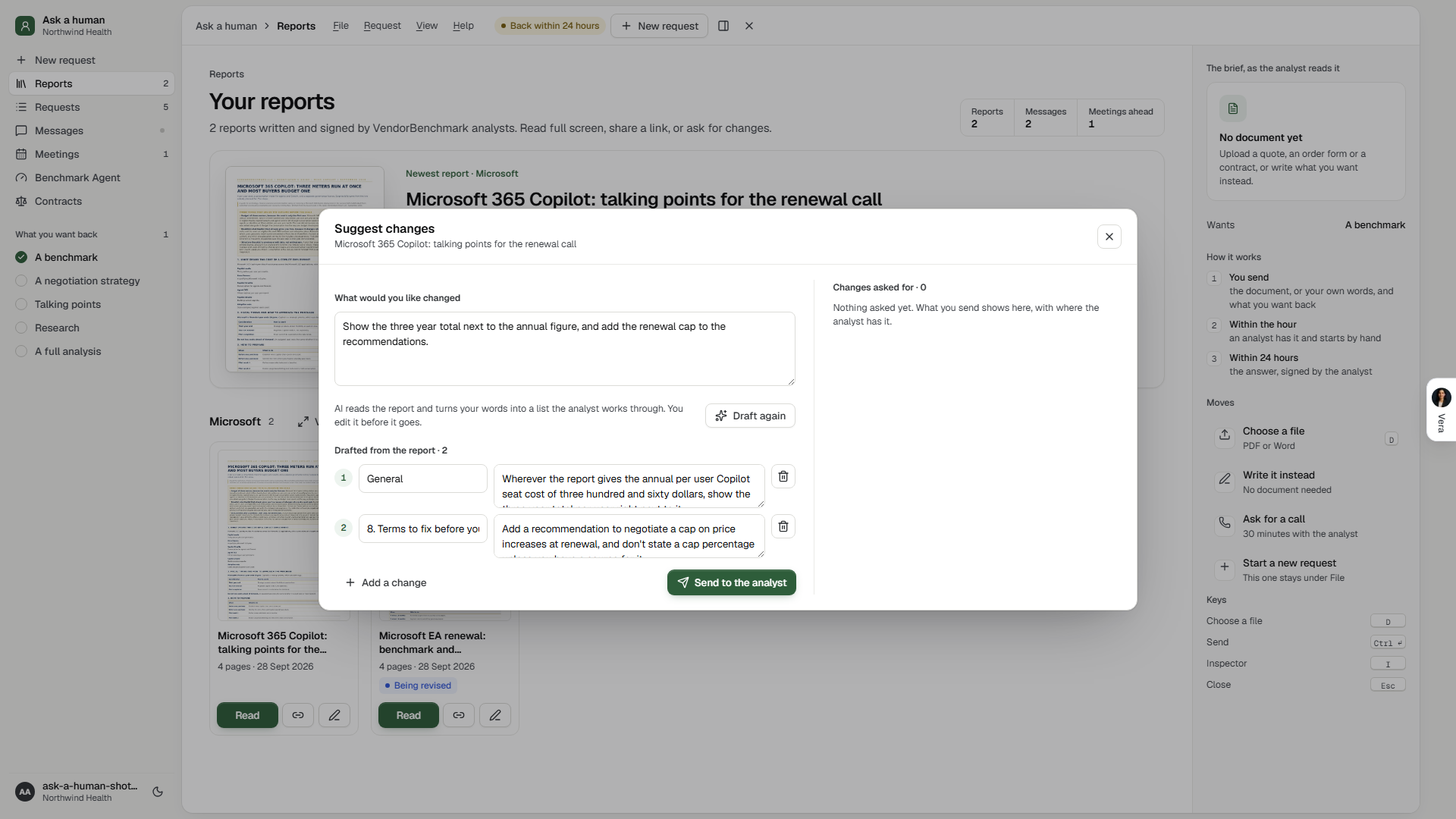Edit the Microsoft EA renewal report card
Screen dimensions: 1456x819
click(495, 715)
